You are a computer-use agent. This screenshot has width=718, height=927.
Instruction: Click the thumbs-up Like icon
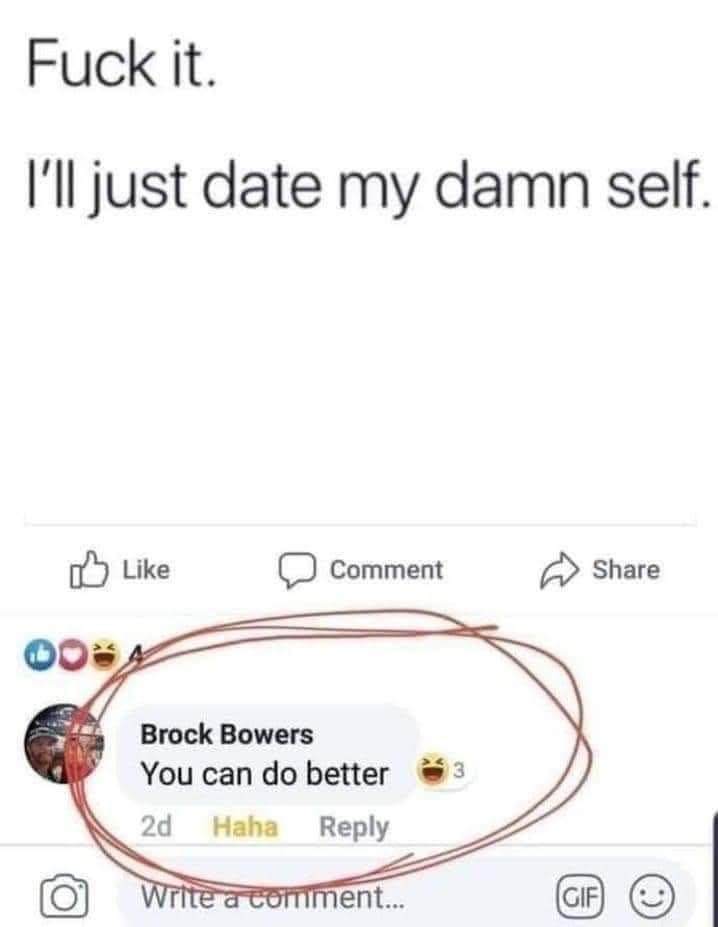click(89, 570)
